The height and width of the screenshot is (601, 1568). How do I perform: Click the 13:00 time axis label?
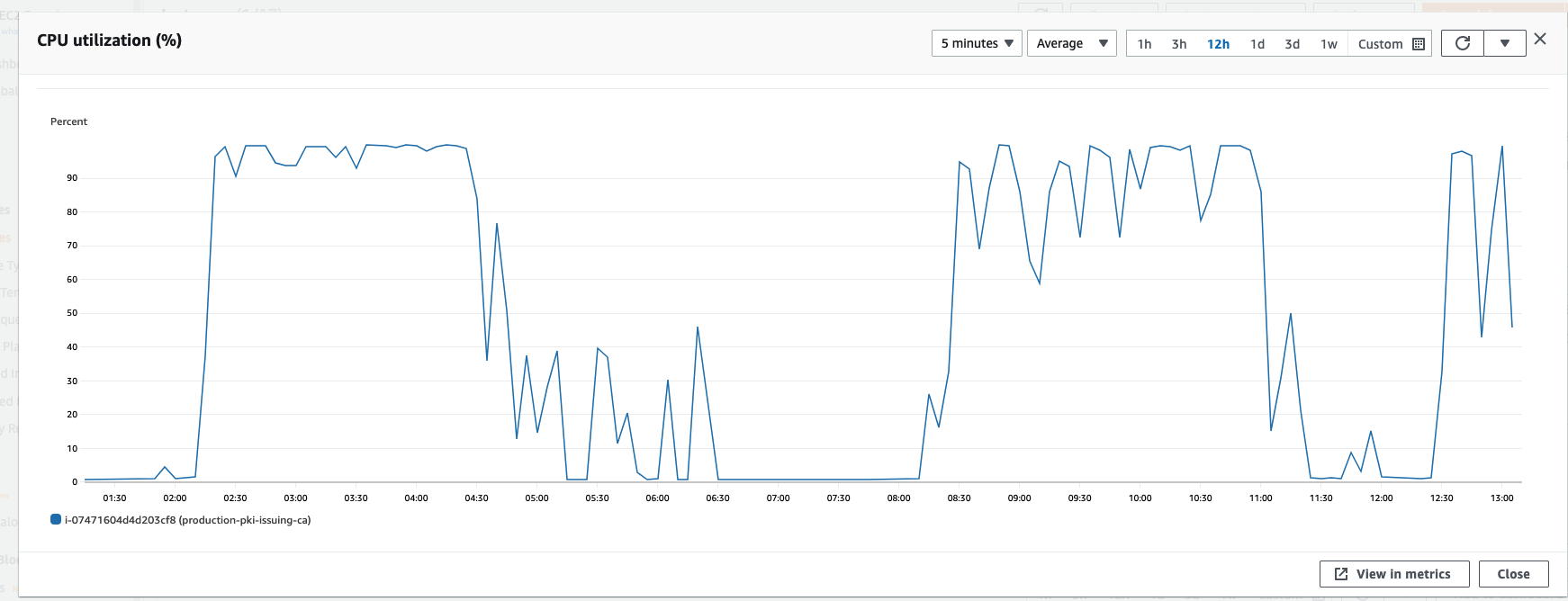tap(1501, 498)
